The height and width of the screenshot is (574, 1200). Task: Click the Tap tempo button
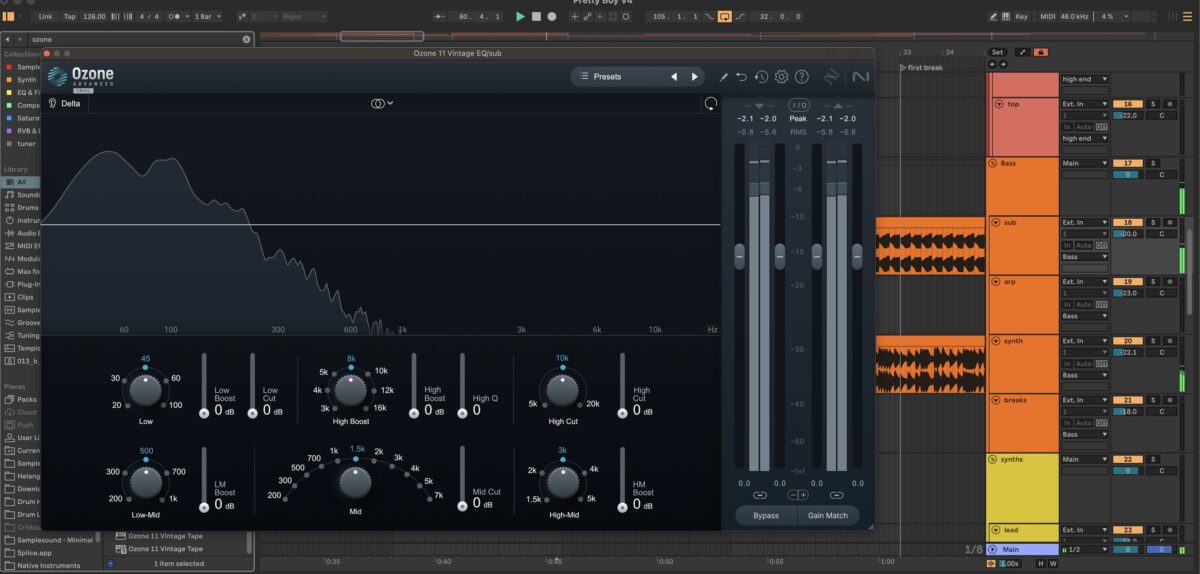pyautogui.click(x=69, y=17)
